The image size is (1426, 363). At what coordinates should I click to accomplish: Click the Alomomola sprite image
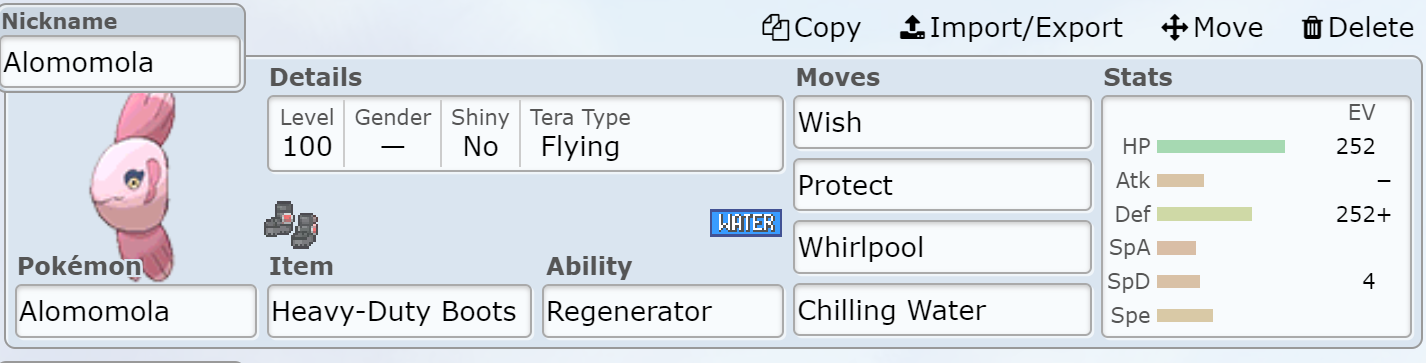[133, 185]
